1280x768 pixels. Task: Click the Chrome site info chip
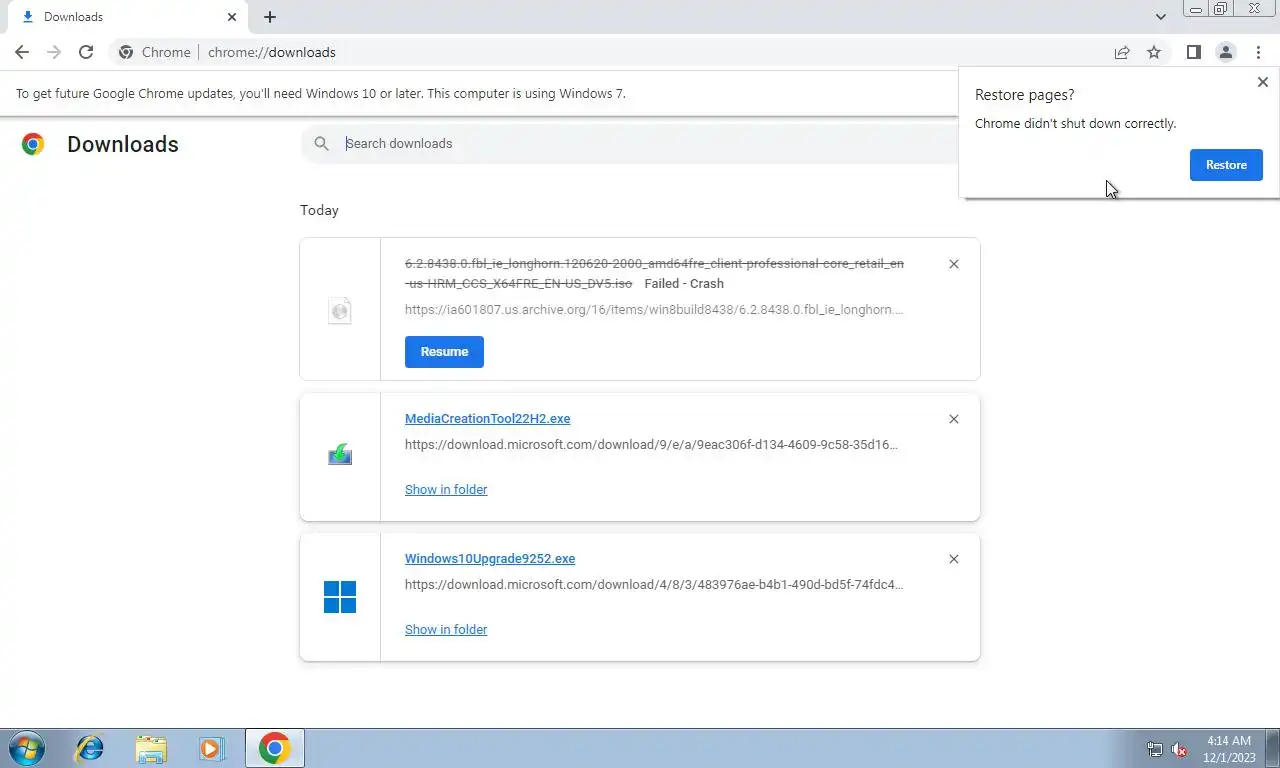point(155,52)
